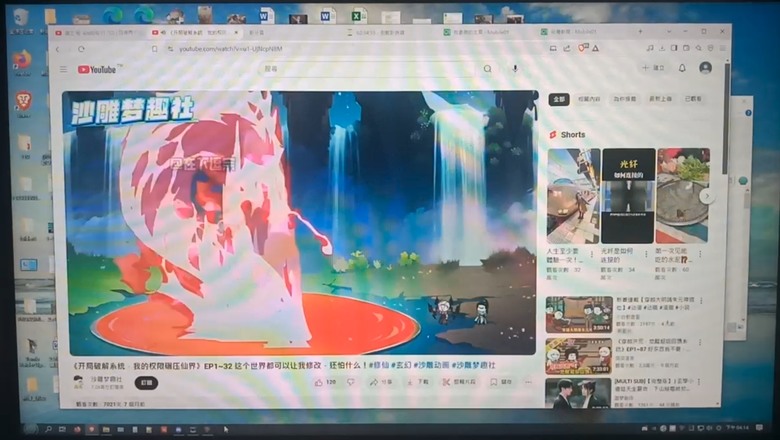780x440 pixels.
Task: Open the first Shorts thumbnail with mall scene
Action: (573, 196)
